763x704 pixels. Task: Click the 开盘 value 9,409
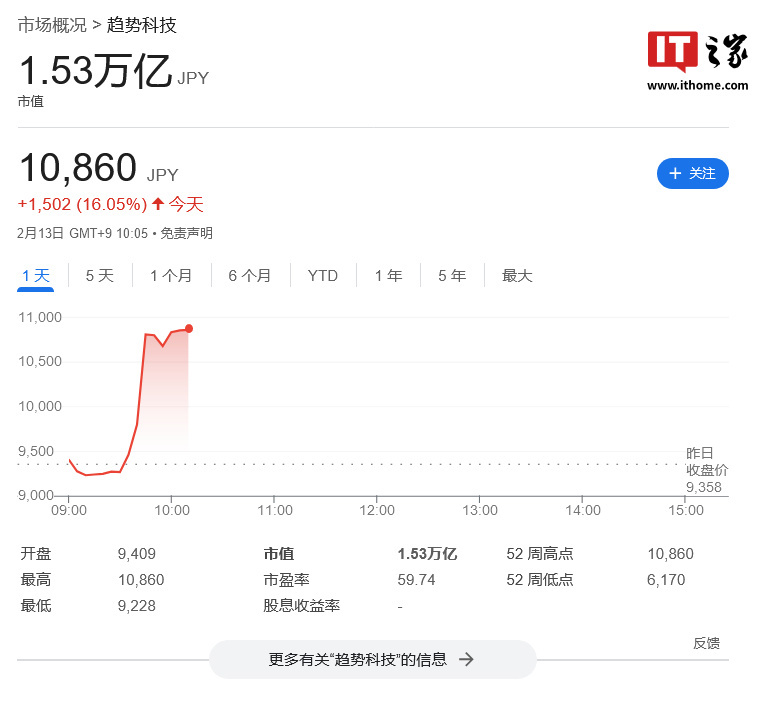point(137,554)
